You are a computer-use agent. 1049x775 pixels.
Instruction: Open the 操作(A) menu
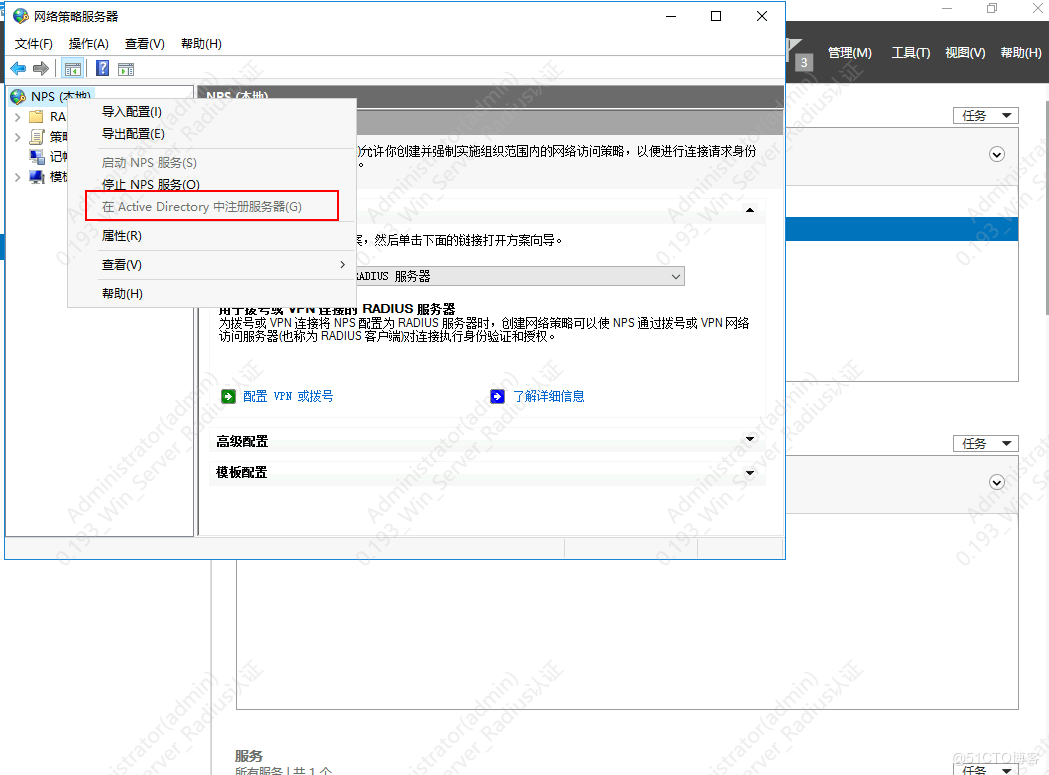coord(88,44)
